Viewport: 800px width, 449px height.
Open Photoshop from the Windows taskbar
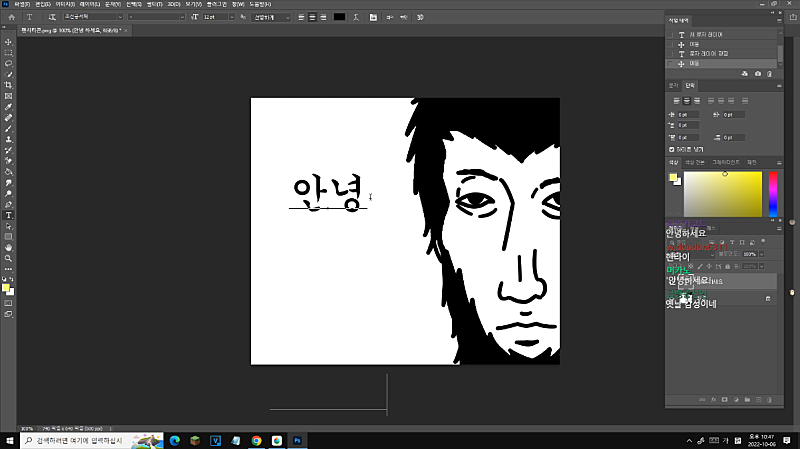[x=297, y=440]
